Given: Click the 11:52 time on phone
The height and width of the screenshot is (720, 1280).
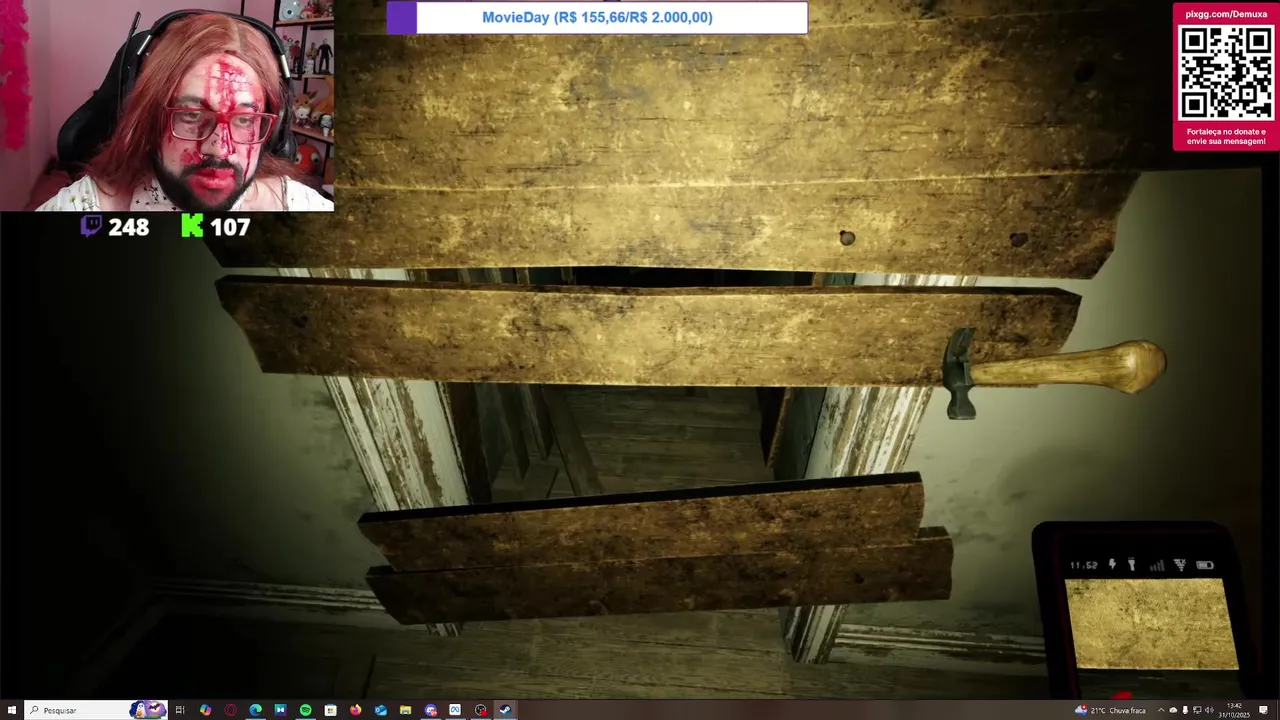Looking at the screenshot, I should [1083, 565].
